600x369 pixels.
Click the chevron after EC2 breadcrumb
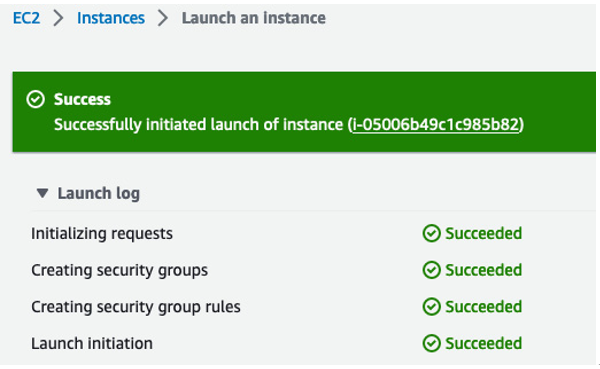(58, 18)
